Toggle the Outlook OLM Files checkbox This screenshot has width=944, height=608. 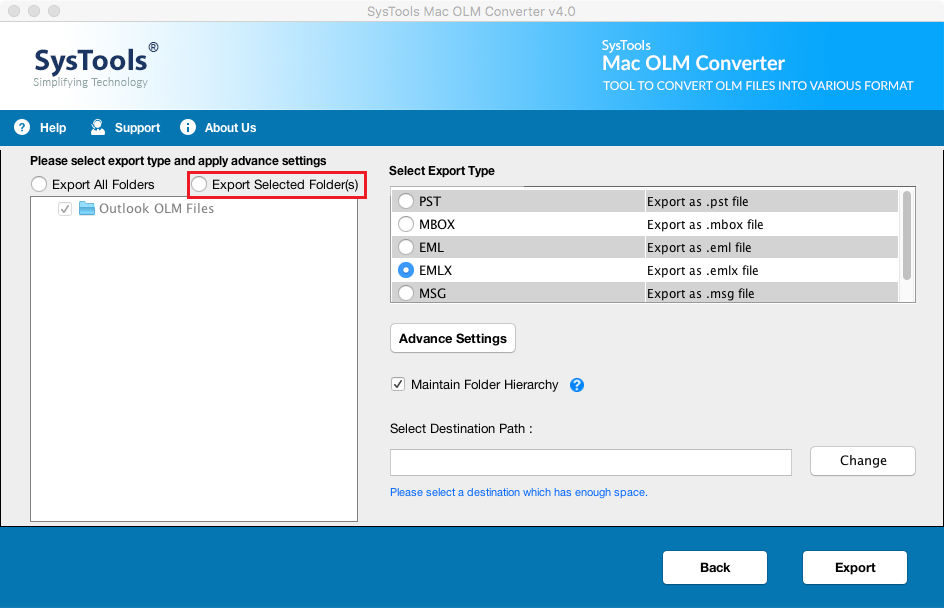pos(65,209)
